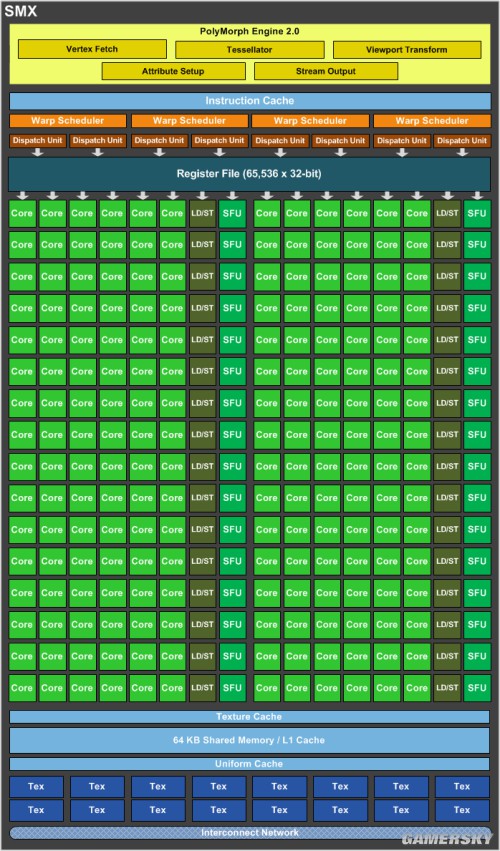This screenshot has height=851, width=500.
Task: Click the Interconnect Network bar
Action: pos(250,833)
